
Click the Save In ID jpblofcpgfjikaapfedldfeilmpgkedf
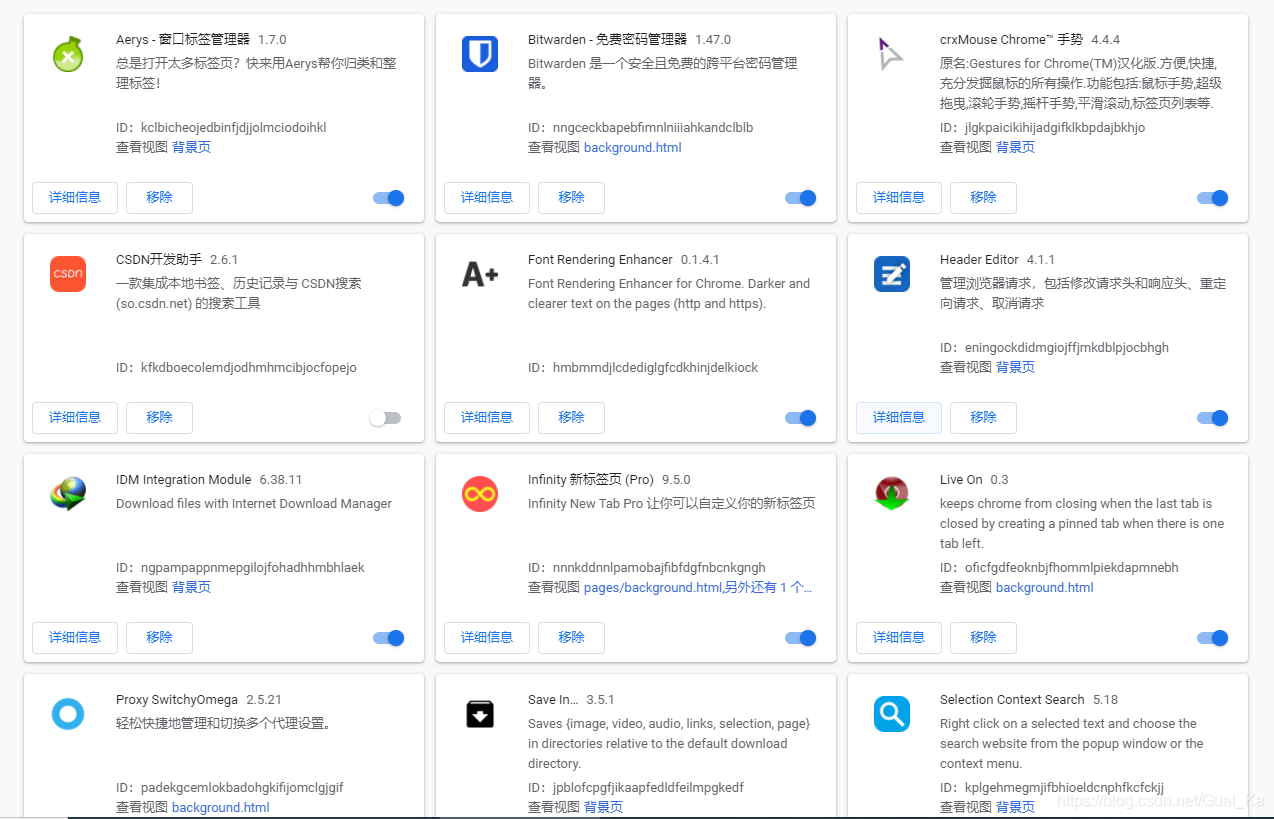coord(648,788)
